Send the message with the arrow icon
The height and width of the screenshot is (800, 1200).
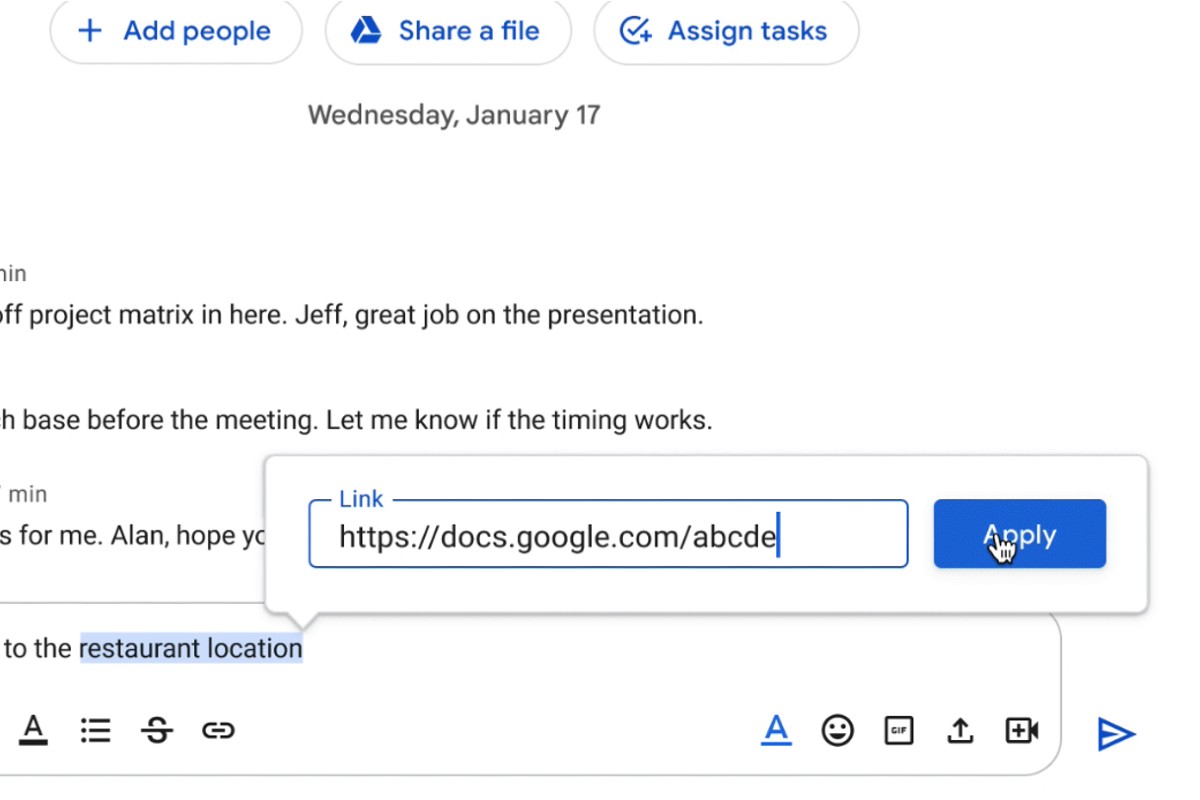[1116, 734]
